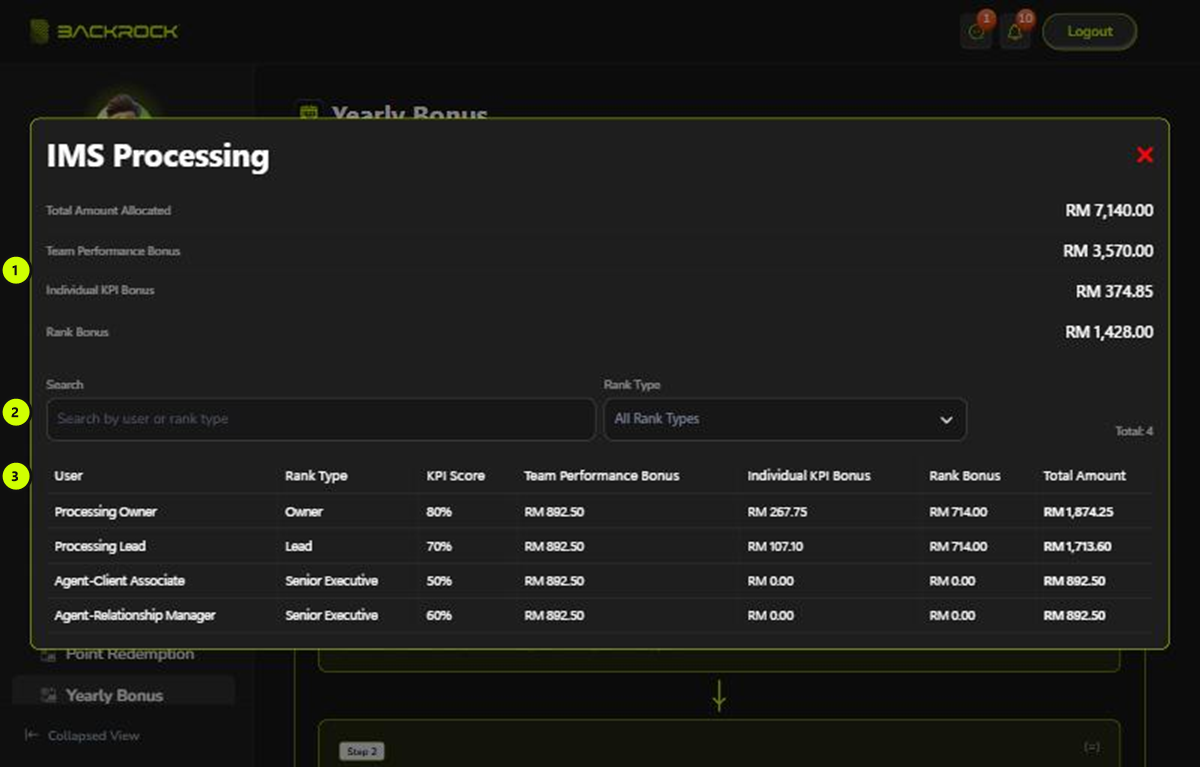Click the Backrock logo in the header
Viewport: 1200px width, 767px height.
[x=104, y=31]
